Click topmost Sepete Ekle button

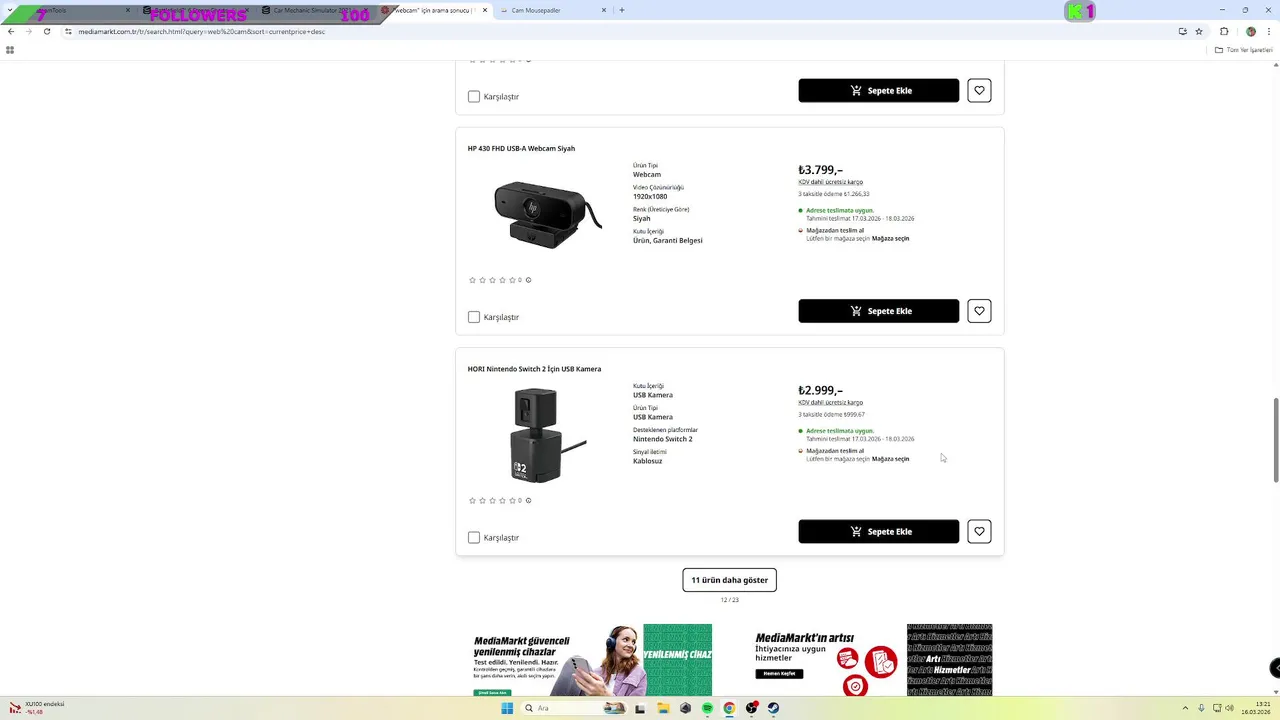point(878,90)
